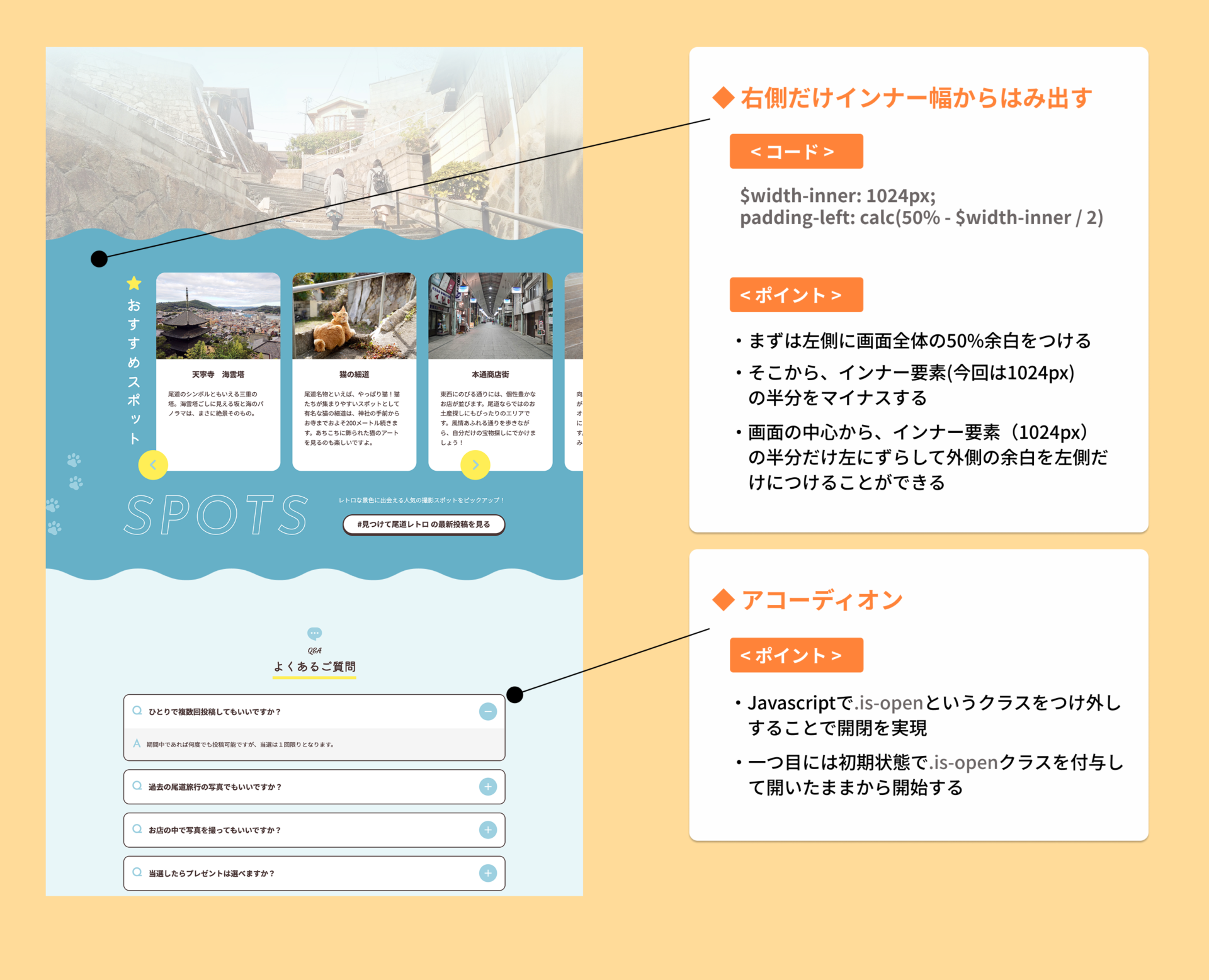Open the 本通商店街 arcade photo
Viewport: 1209px width, 980px height.
point(490,316)
